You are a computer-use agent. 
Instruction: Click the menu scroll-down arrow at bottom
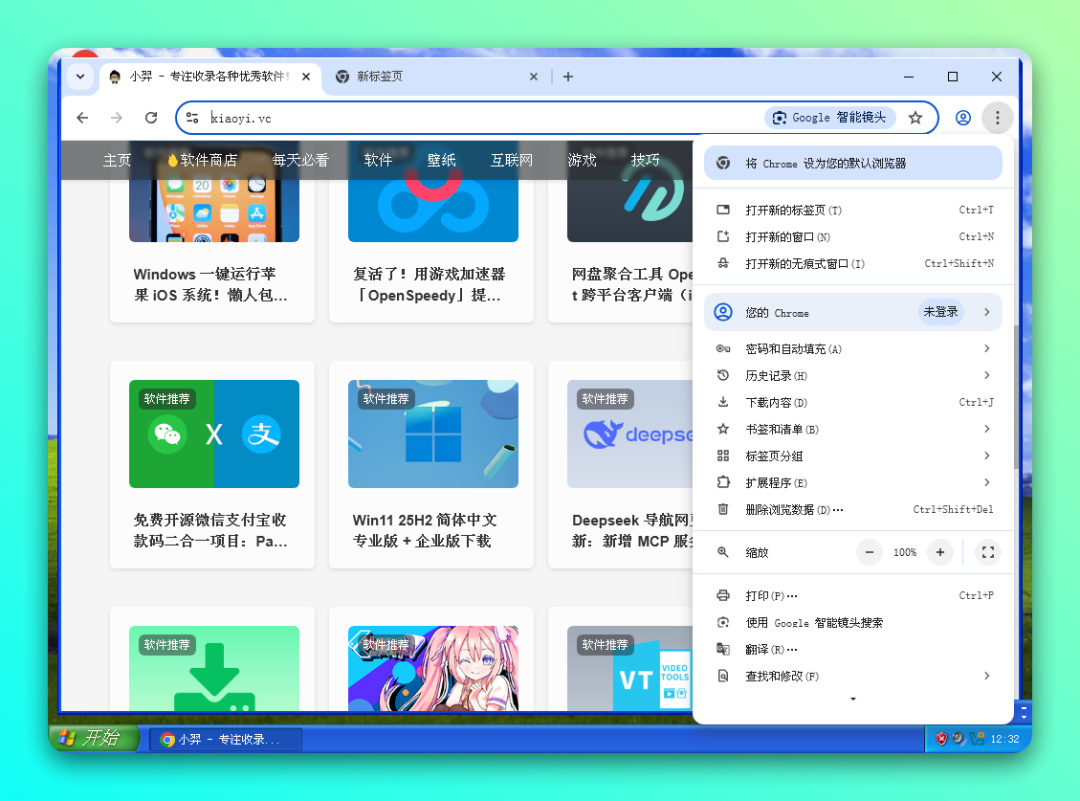[x=853, y=699]
